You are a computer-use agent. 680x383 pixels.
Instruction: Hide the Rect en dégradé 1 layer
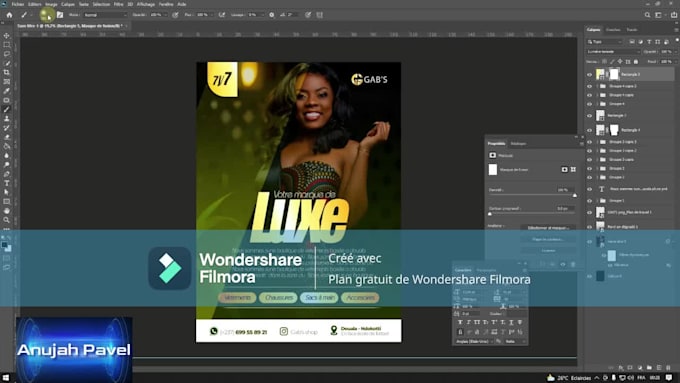pyautogui.click(x=589, y=226)
